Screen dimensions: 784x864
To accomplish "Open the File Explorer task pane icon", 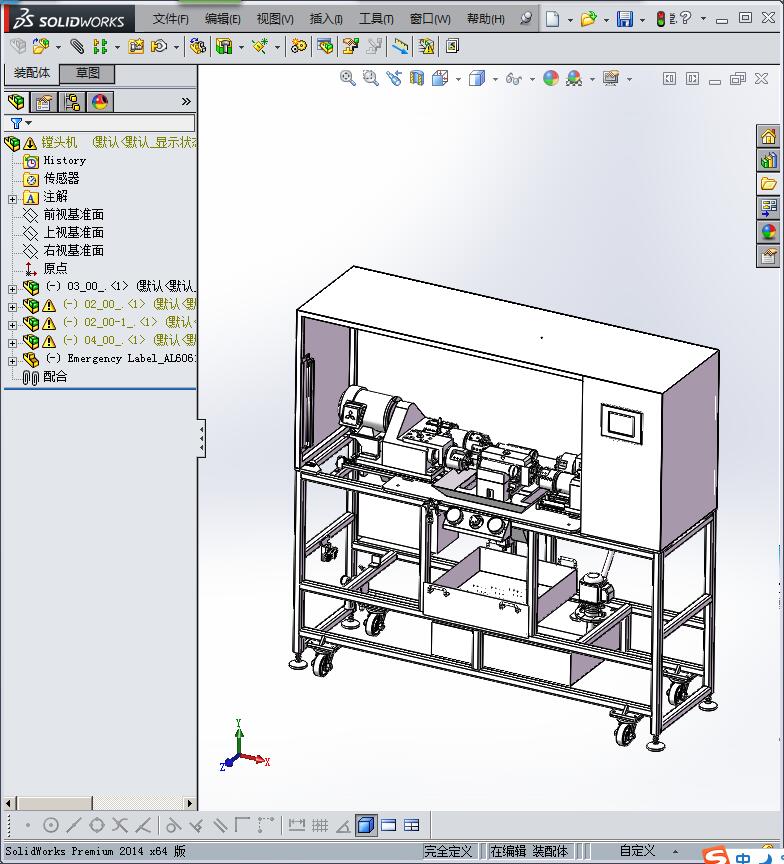I will 769,184.
